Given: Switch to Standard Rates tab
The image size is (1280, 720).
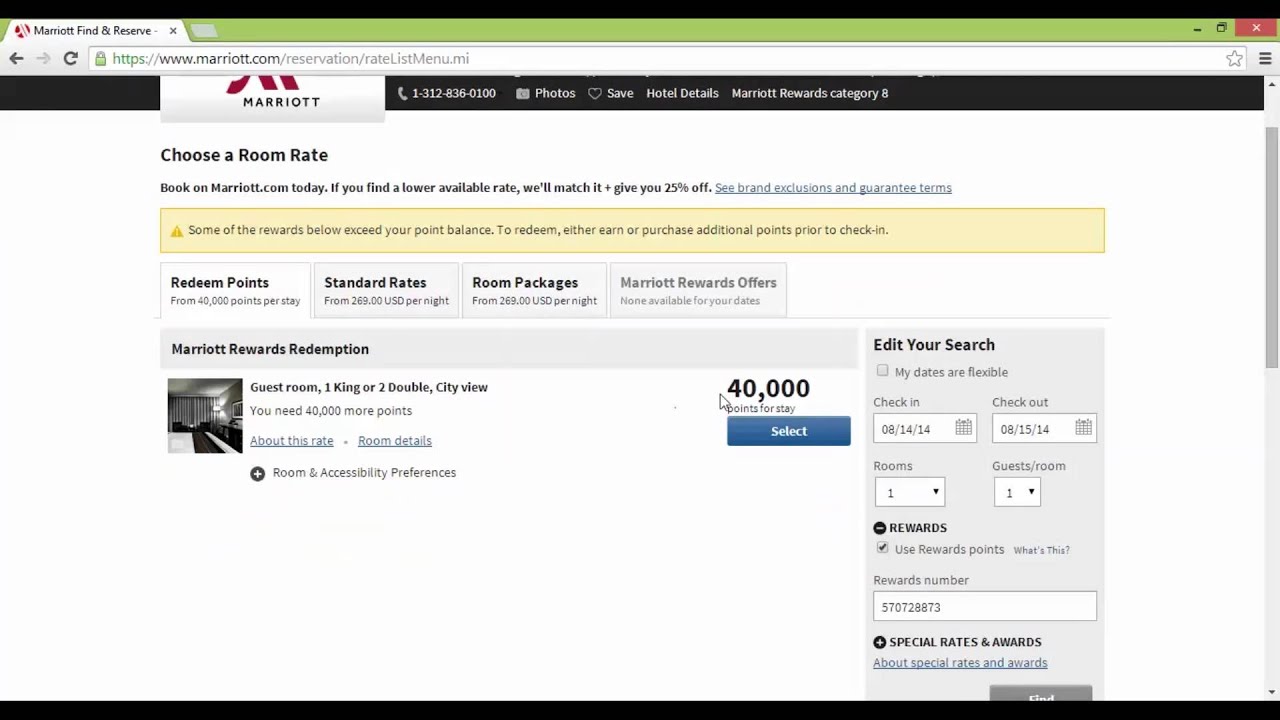Looking at the screenshot, I should 386,290.
